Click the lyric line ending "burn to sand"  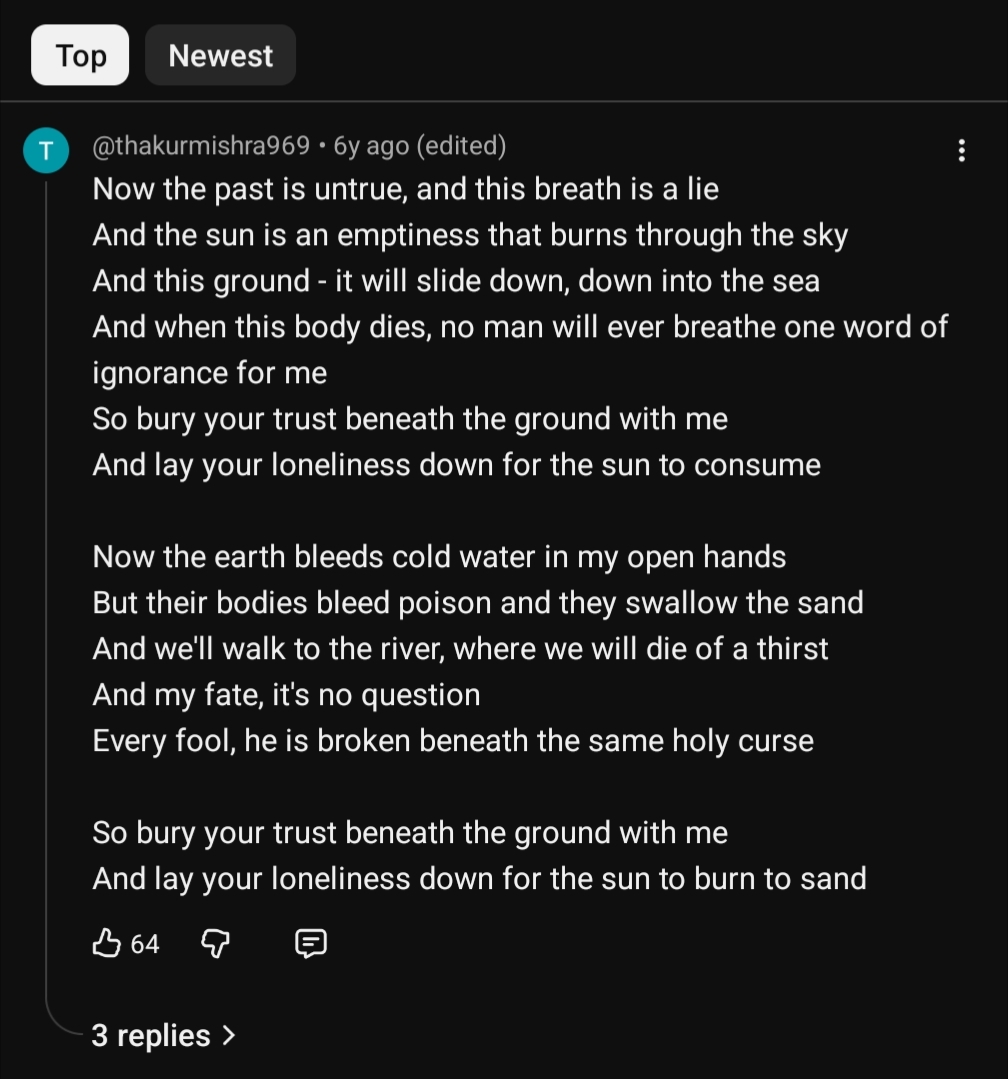point(479,879)
